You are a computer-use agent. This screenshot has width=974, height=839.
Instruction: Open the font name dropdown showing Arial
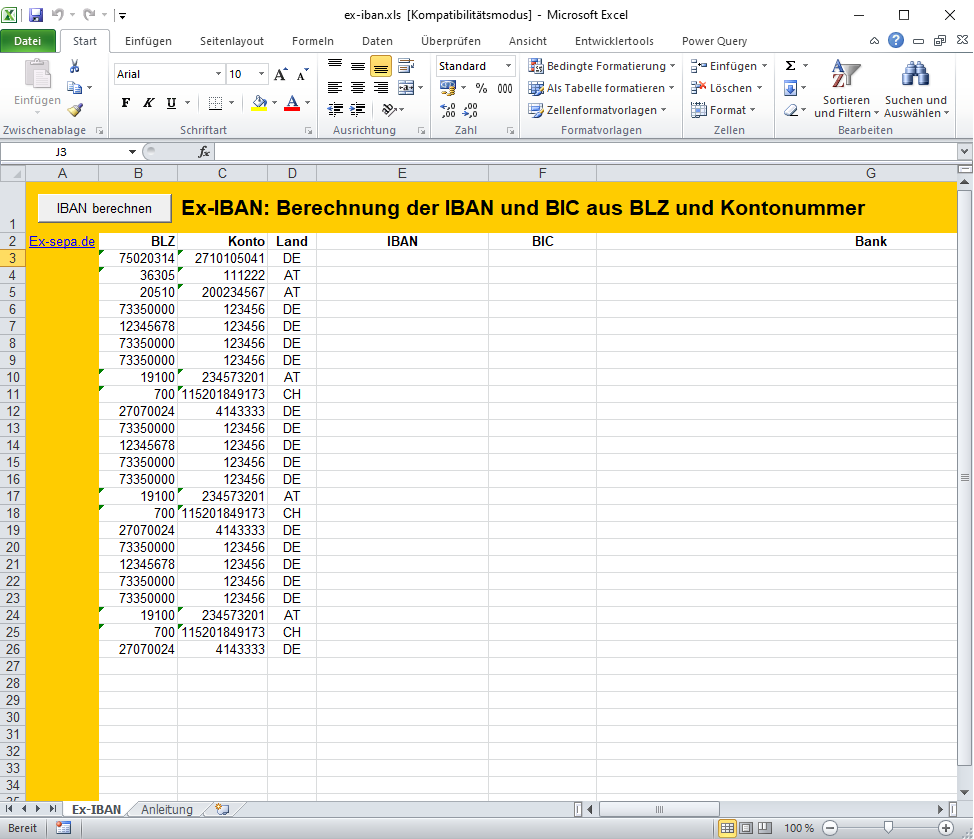point(219,74)
